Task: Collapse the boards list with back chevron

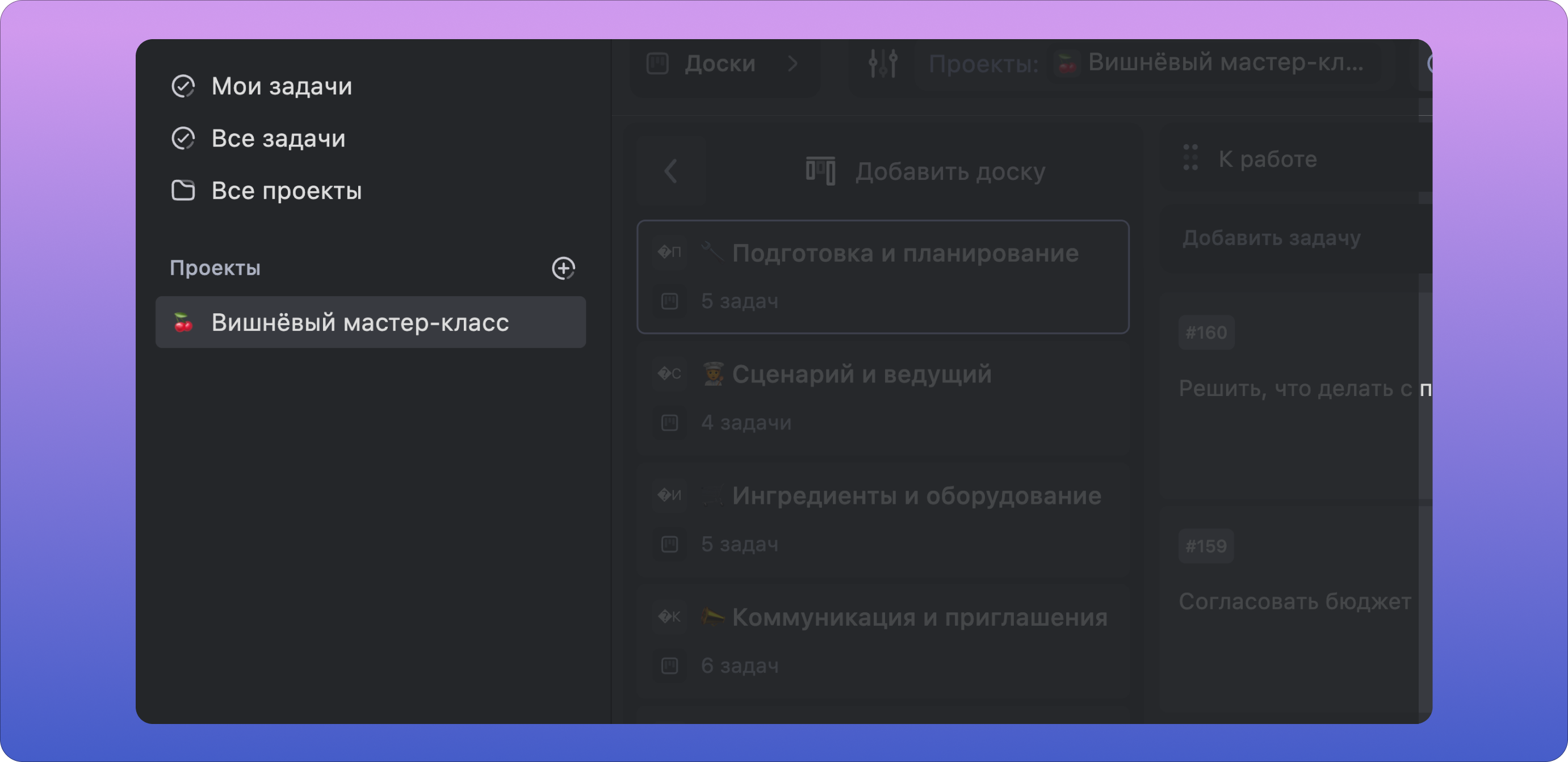Action: [x=671, y=171]
